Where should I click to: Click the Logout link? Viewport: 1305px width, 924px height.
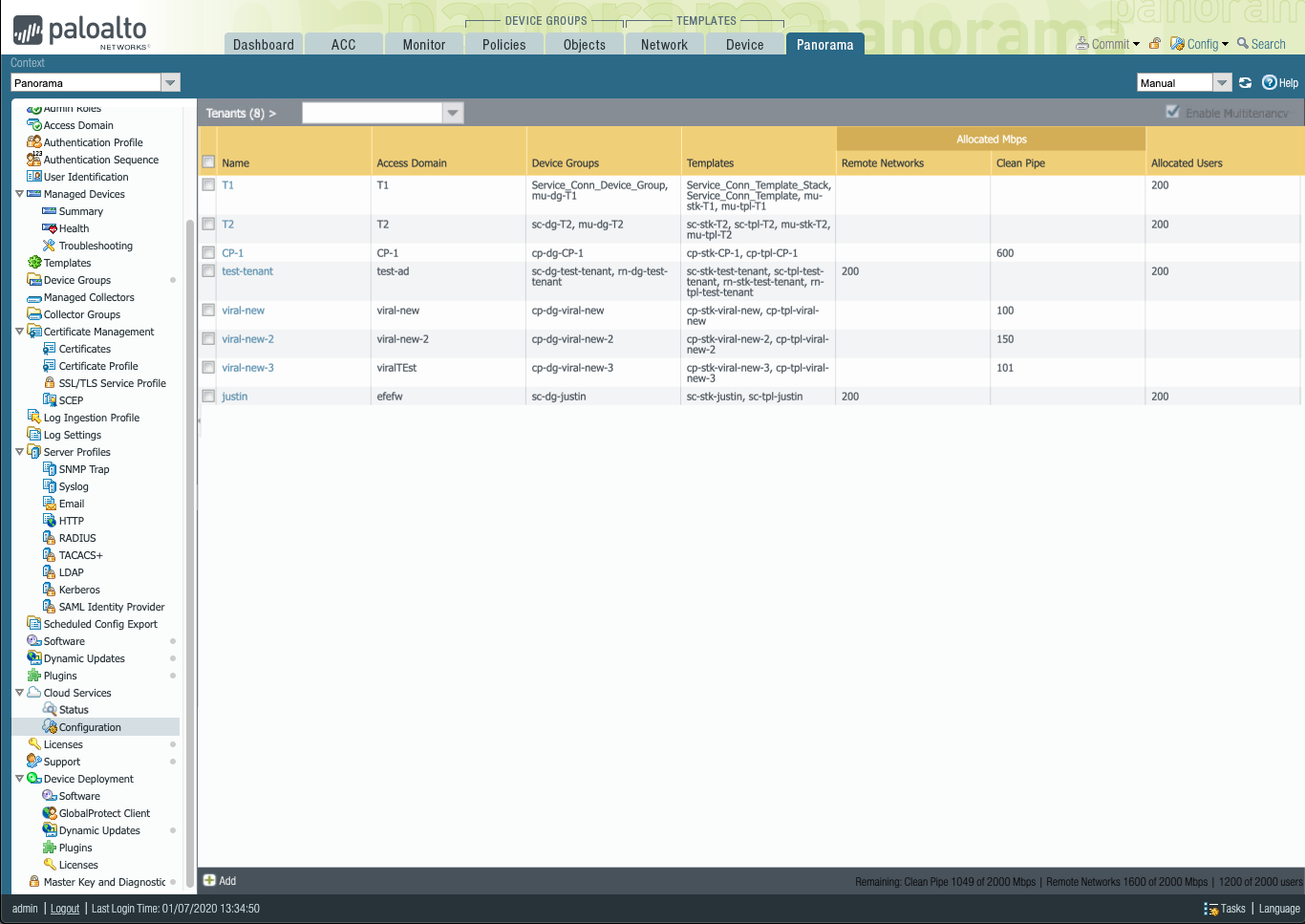(x=65, y=909)
